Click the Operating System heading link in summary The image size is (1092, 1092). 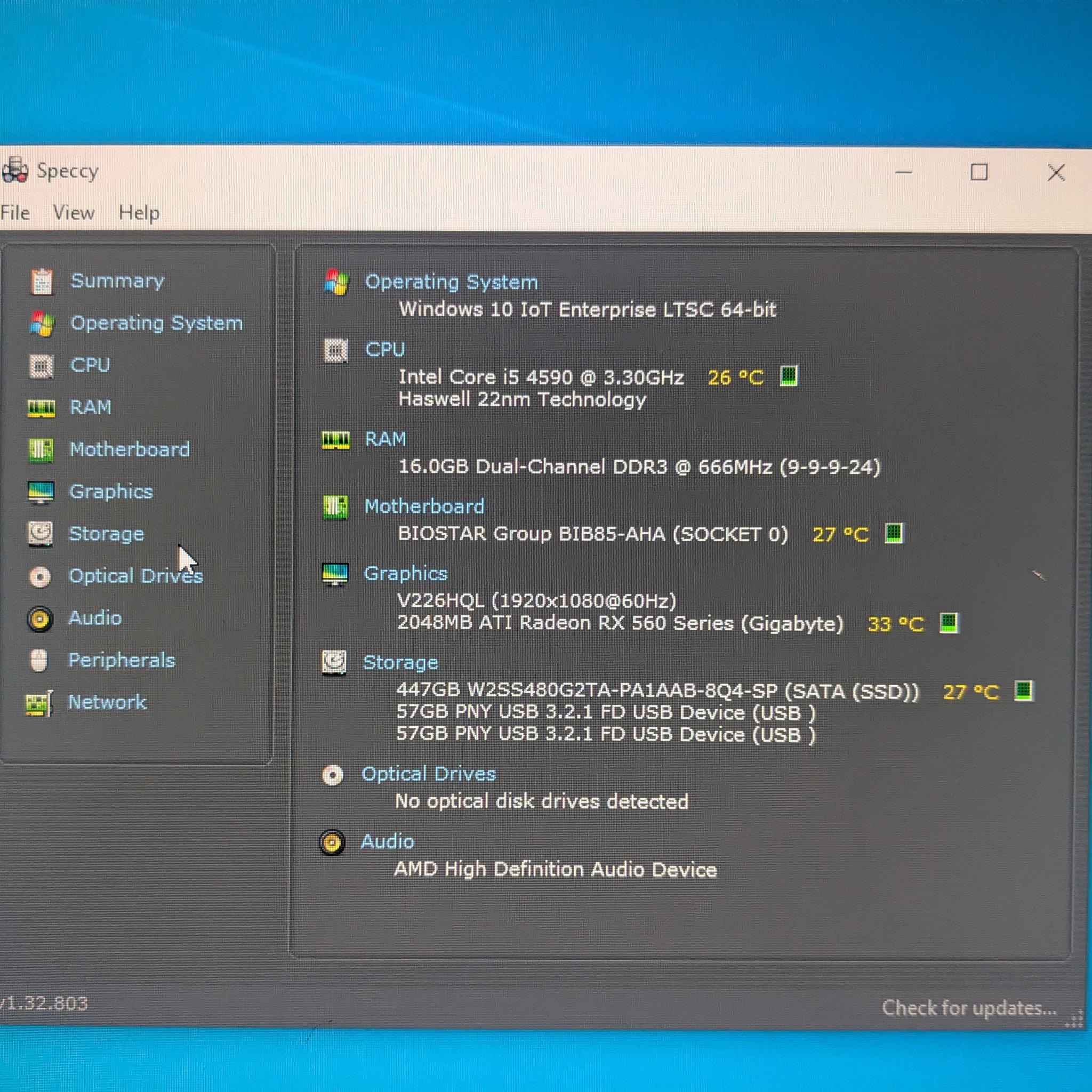[x=451, y=282]
